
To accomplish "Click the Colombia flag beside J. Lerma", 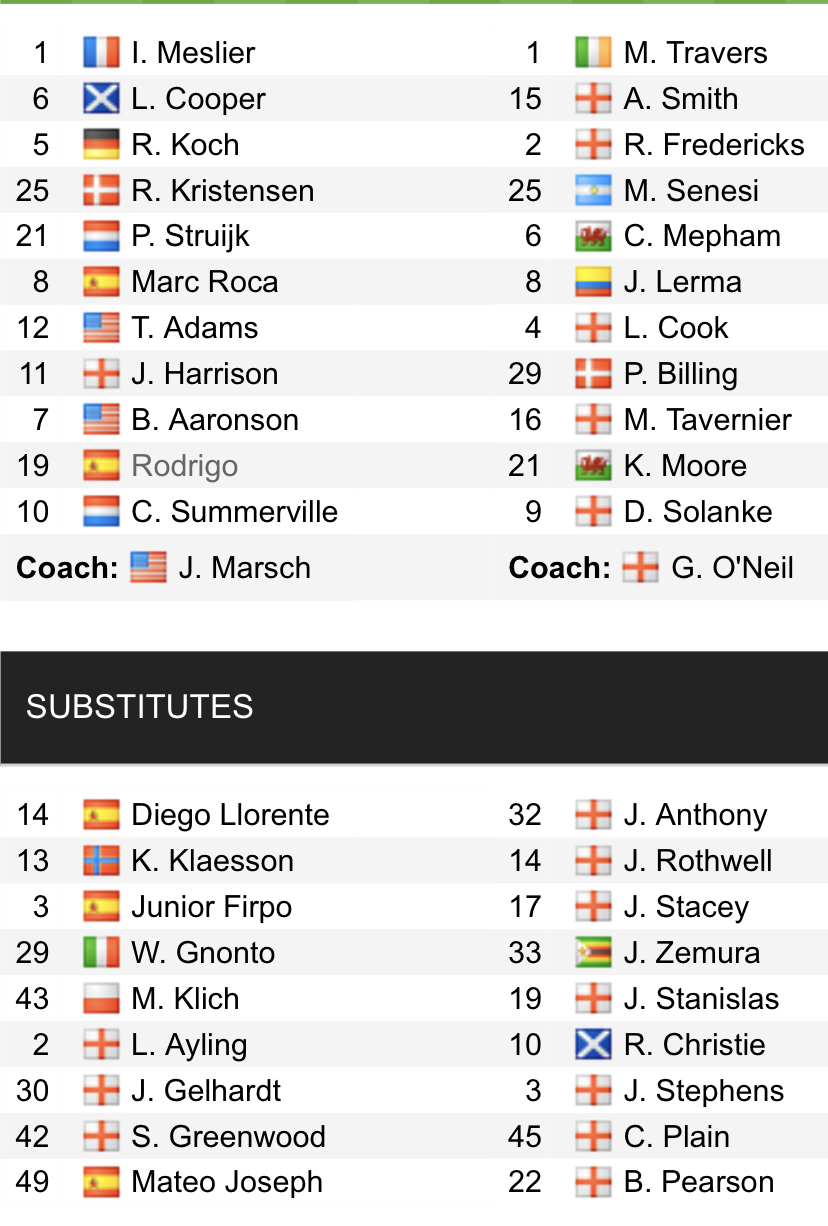I will coord(593,283).
